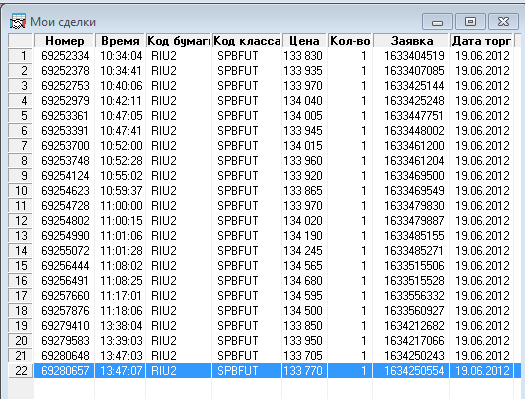Sort by the Время column header
The image size is (525, 399).
pyautogui.click(x=120, y=41)
